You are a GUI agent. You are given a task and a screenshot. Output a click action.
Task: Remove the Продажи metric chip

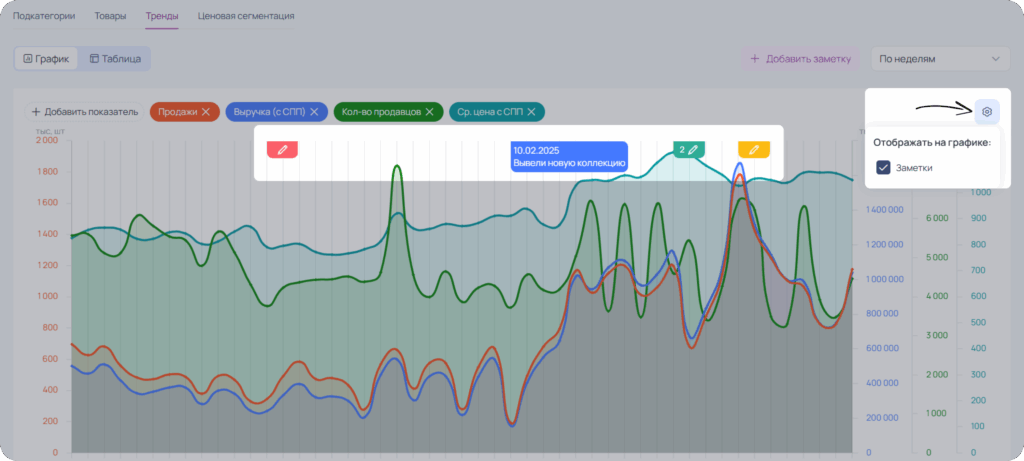pyautogui.click(x=206, y=112)
